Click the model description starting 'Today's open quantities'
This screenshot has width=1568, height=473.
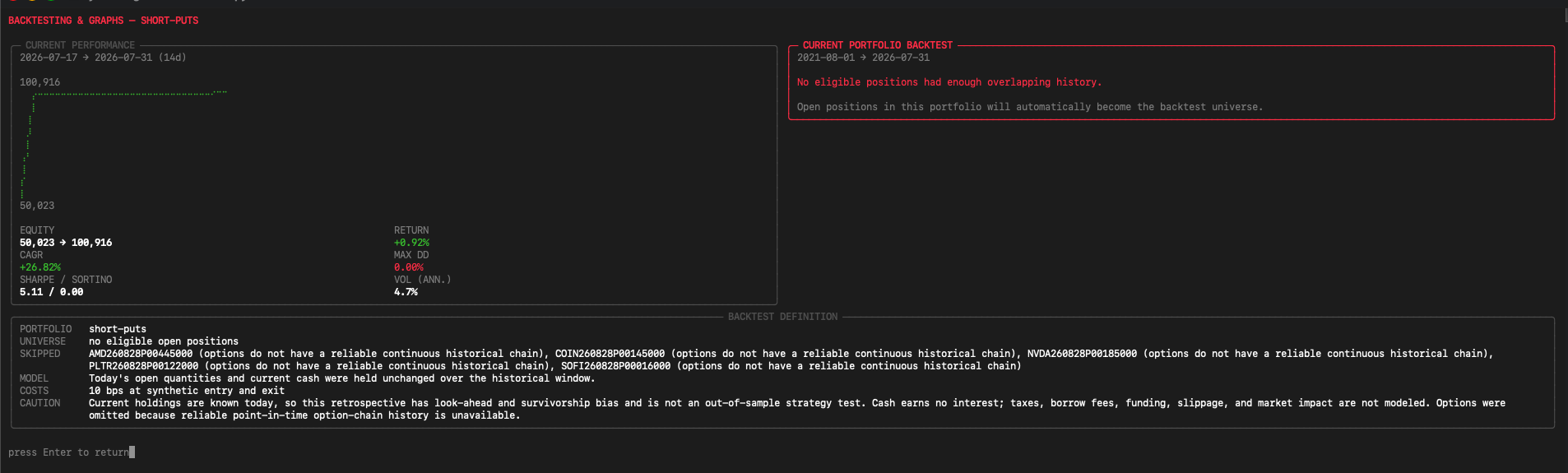pyautogui.click(x=341, y=378)
